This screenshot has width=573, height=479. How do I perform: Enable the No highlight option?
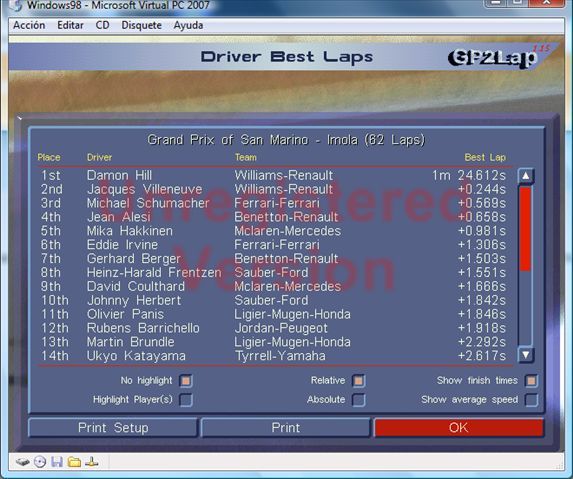(x=186, y=381)
